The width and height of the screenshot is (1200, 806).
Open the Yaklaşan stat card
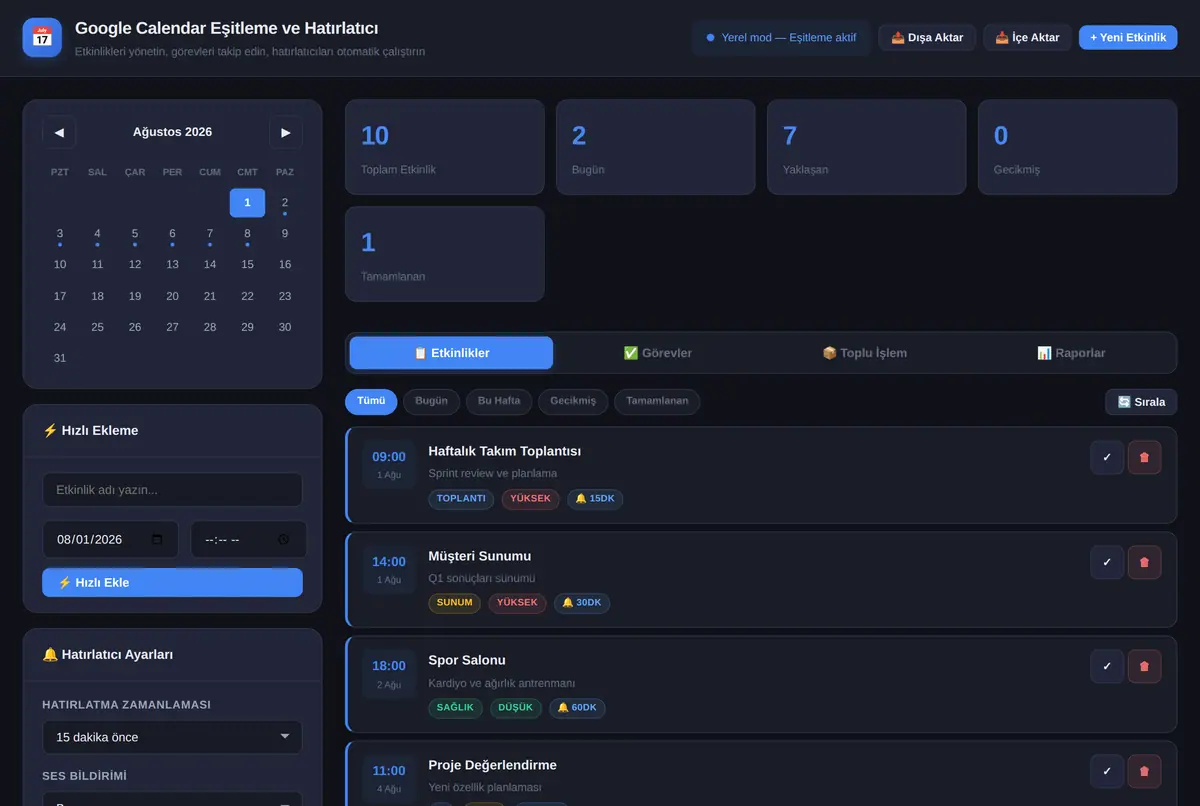click(867, 147)
